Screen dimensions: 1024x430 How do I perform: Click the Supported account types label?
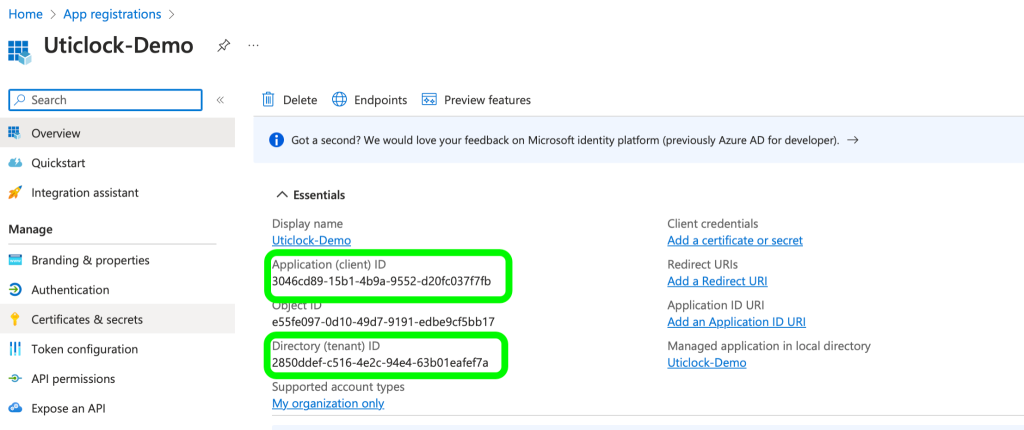(x=338, y=387)
